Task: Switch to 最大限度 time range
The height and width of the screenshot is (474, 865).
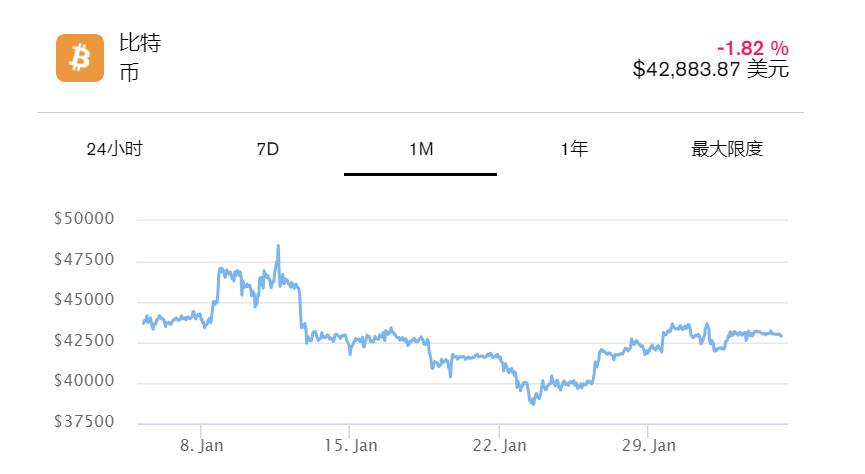Action: coord(727,149)
